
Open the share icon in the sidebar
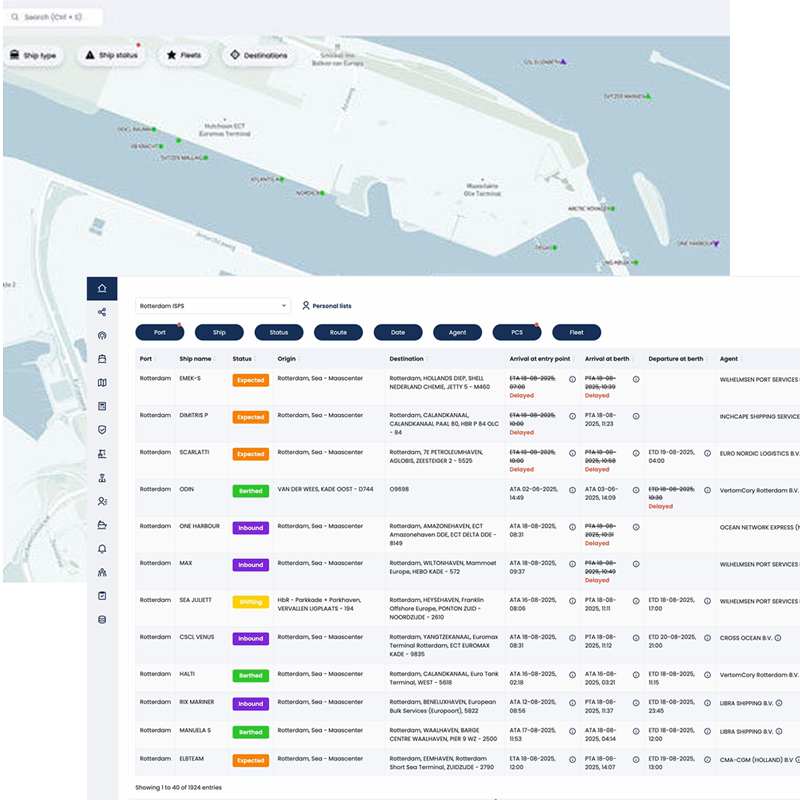pyautogui.click(x=102, y=313)
